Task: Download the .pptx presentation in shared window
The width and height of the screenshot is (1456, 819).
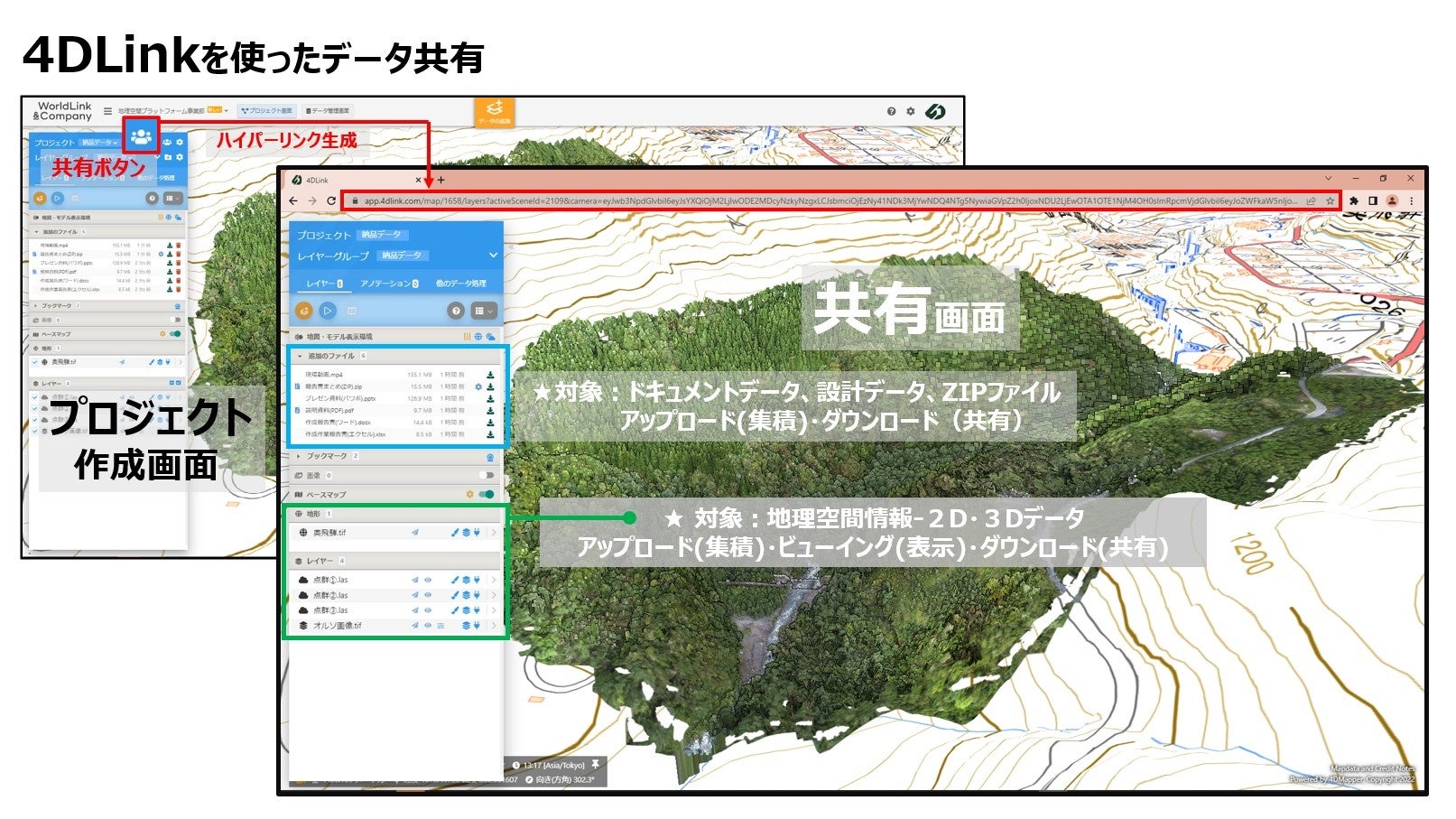Action: pyautogui.click(x=490, y=398)
